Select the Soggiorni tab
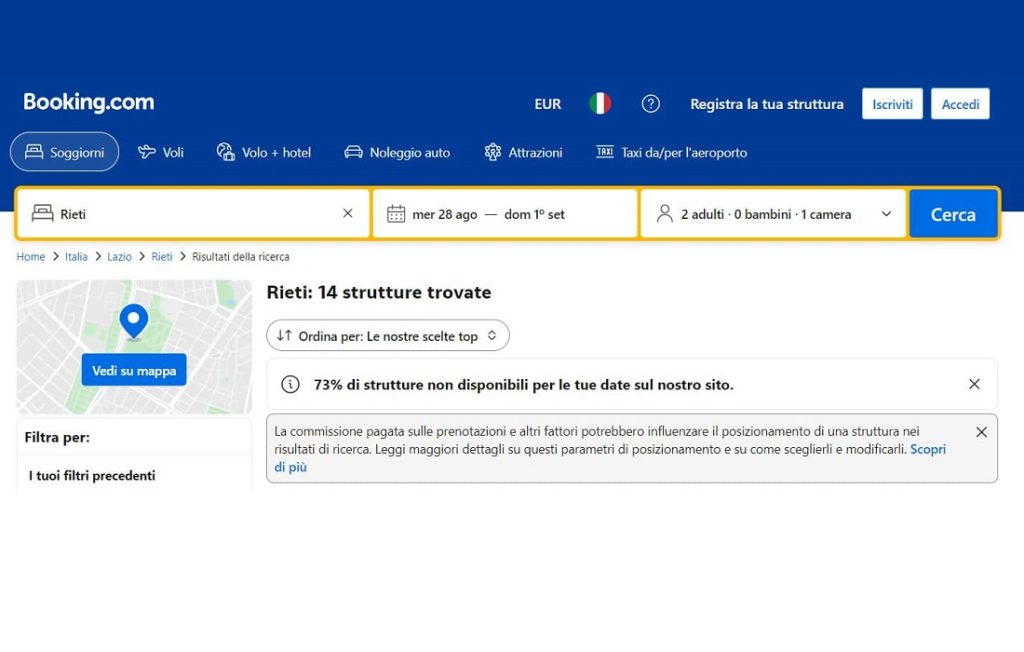The image size is (1024, 652). tap(64, 152)
